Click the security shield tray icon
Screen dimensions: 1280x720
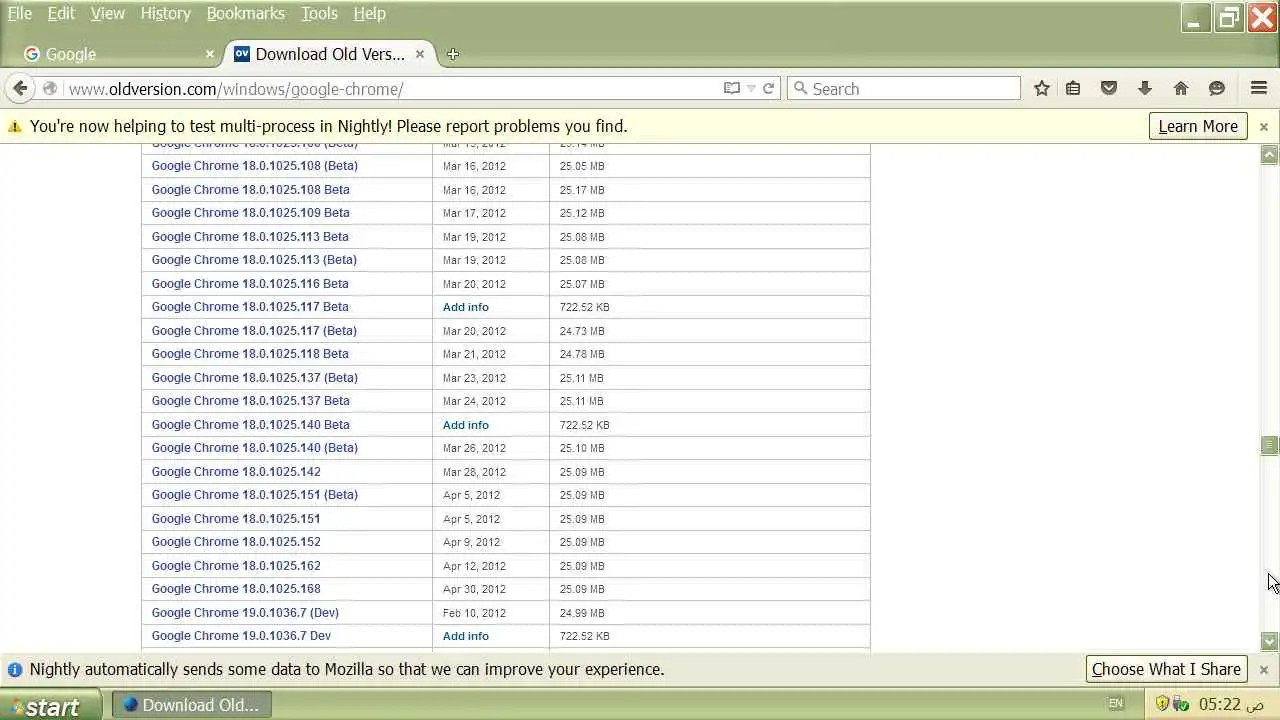[1162, 704]
